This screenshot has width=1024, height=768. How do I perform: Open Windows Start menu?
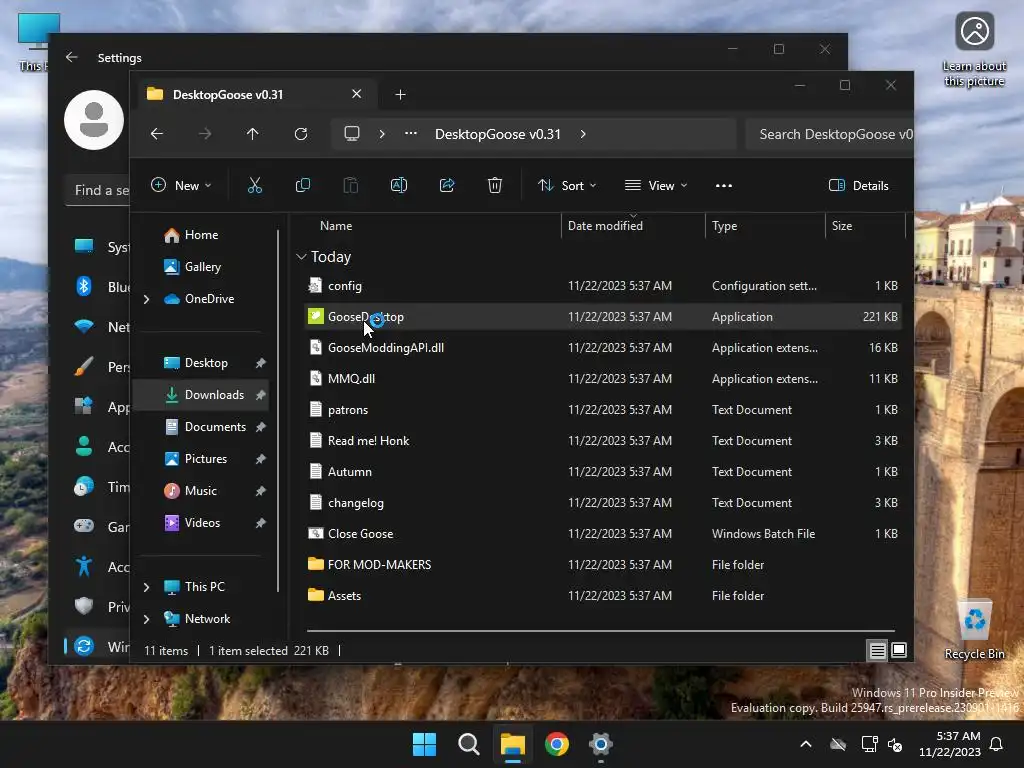424,744
